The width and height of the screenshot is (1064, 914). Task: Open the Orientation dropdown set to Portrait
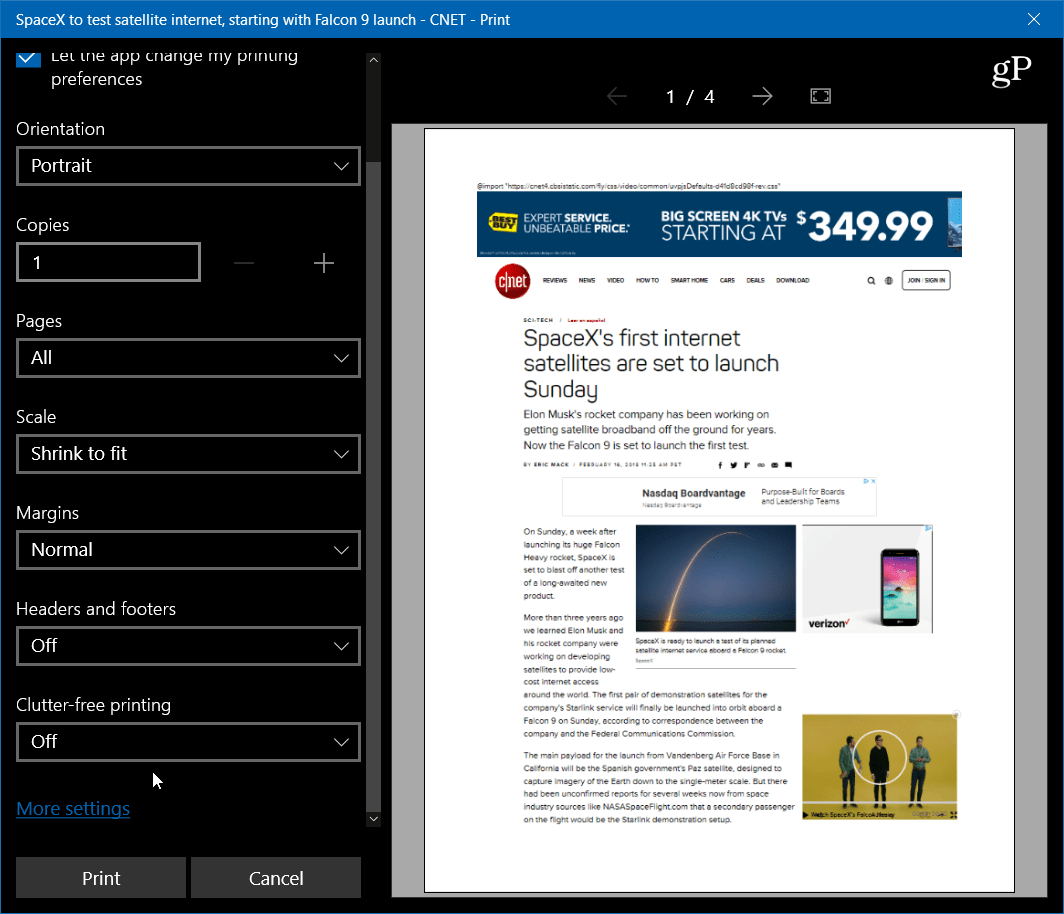click(x=188, y=166)
